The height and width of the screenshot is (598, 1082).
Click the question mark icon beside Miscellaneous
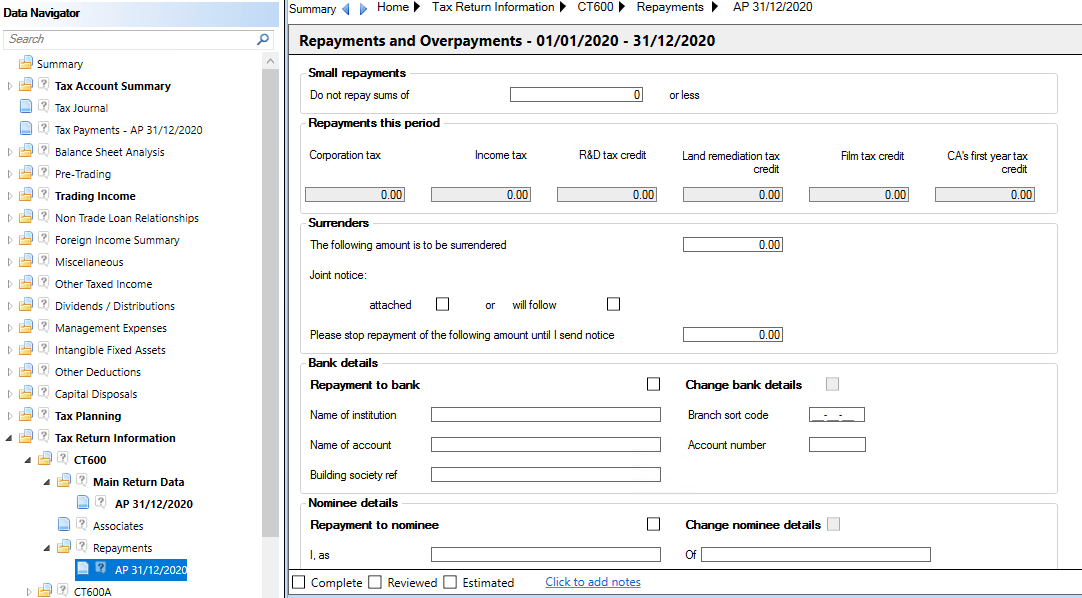(43, 262)
